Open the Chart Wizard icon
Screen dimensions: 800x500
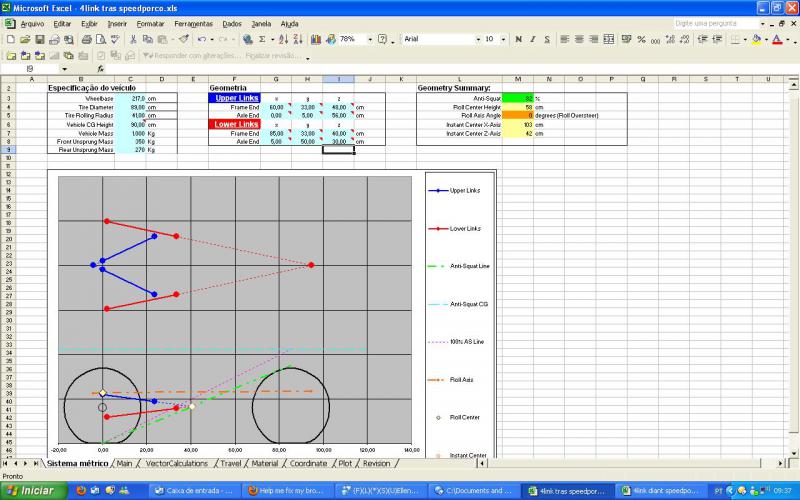[316, 39]
